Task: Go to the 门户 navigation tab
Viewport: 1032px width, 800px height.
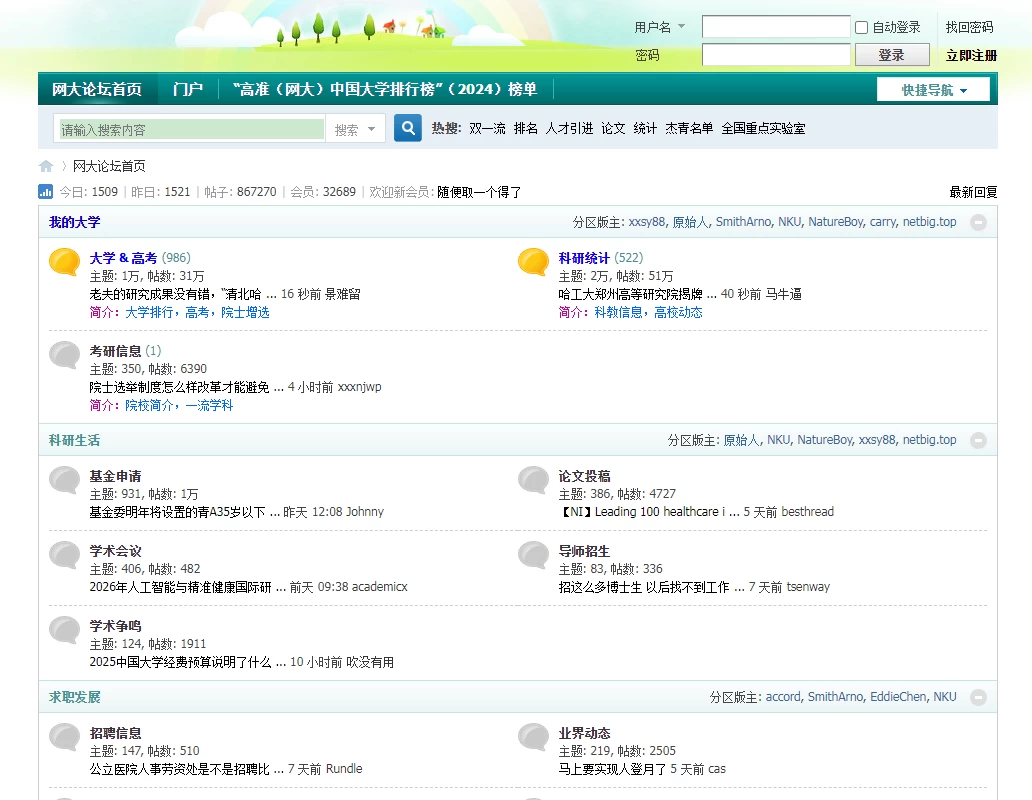Action: [187, 89]
